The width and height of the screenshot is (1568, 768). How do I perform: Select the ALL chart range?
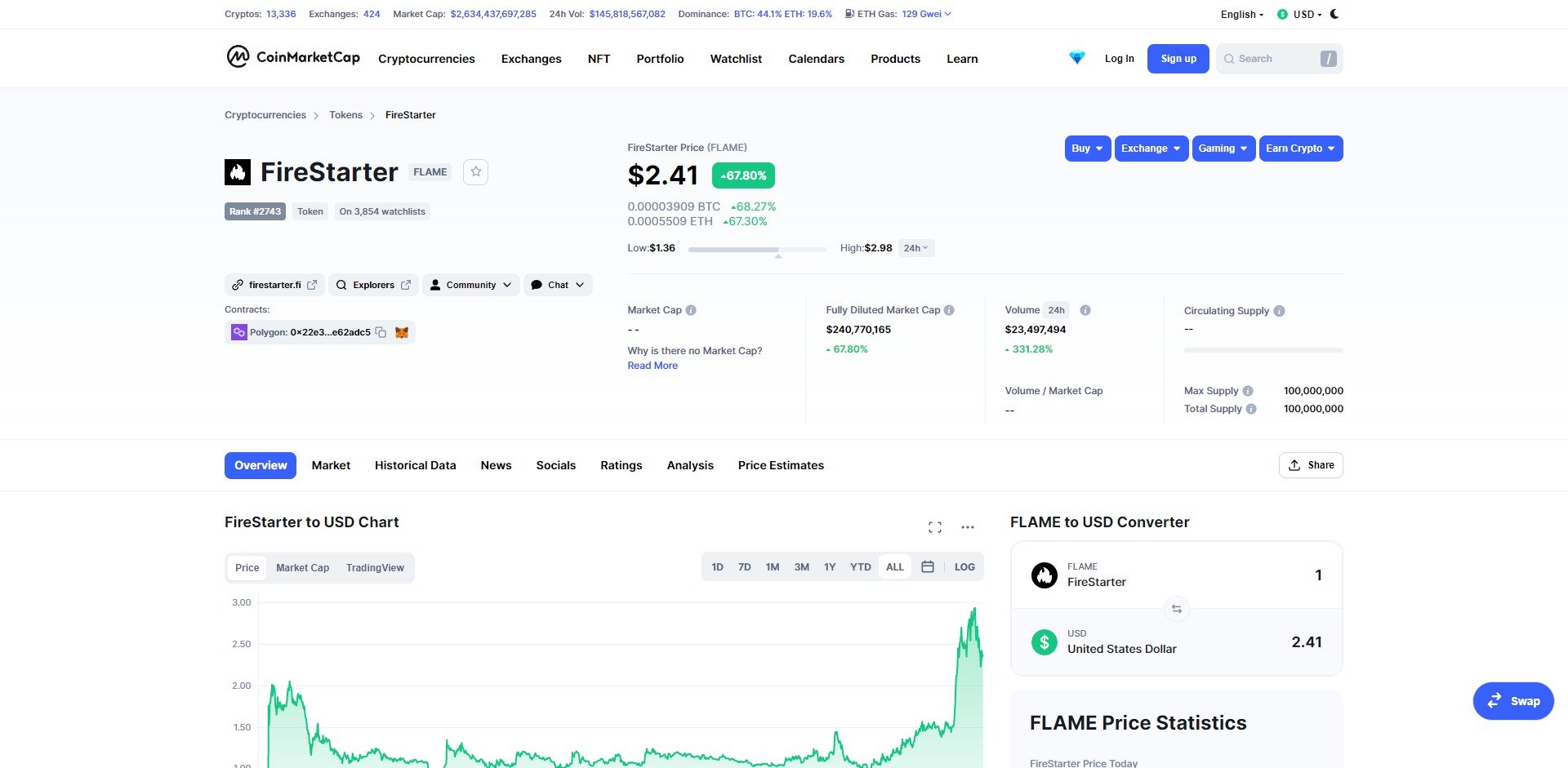[x=895, y=566]
